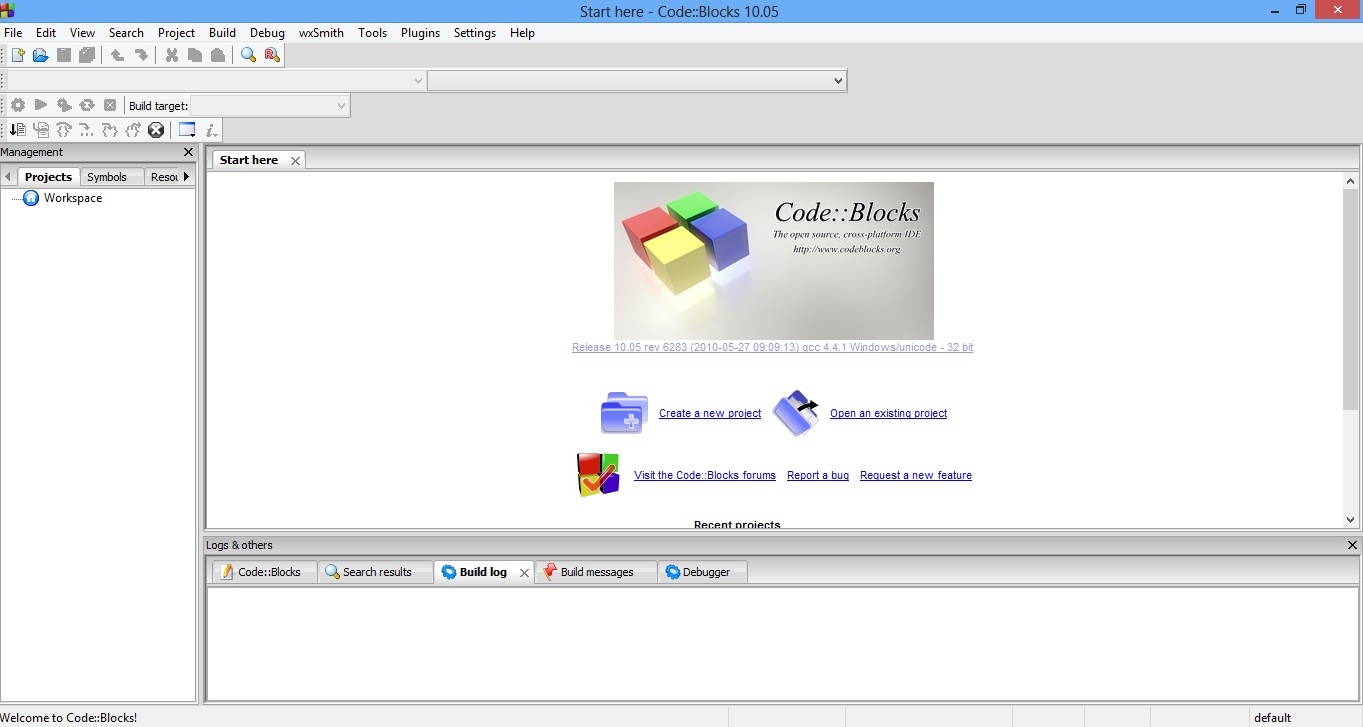
Task: Click the Rebuild circular arrows icon
Action: (87, 105)
